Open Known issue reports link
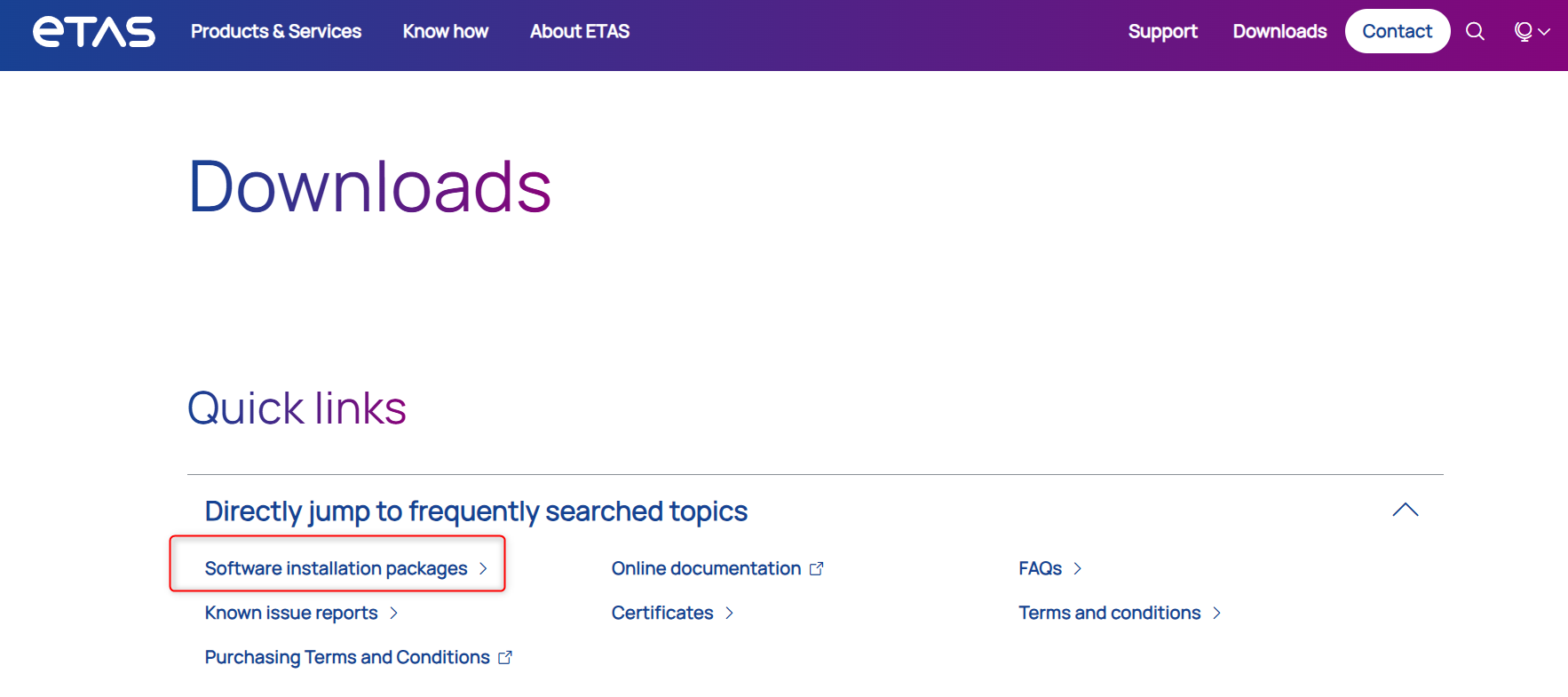This screenshot has height=697, width=1568. click(301, 613)
